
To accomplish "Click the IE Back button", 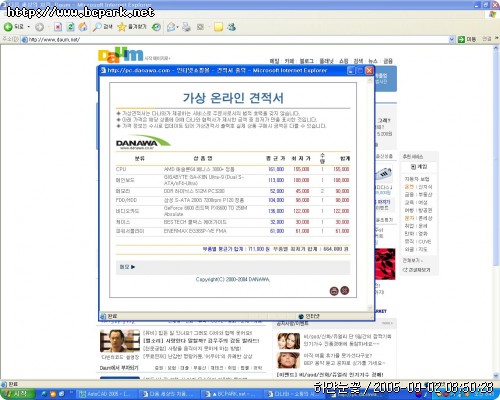I will (14, 27).
